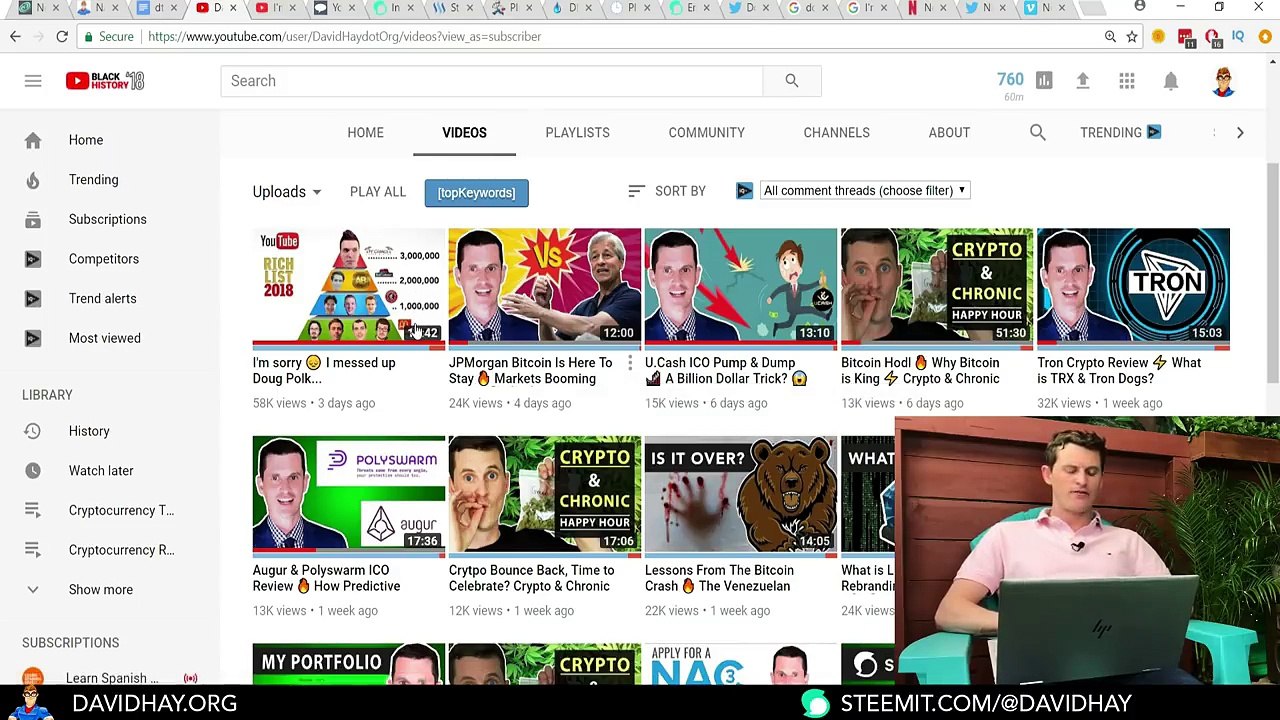Click the upload video arrow icon
Viewport: 1280px width, 720px height.
point(1082,81)
